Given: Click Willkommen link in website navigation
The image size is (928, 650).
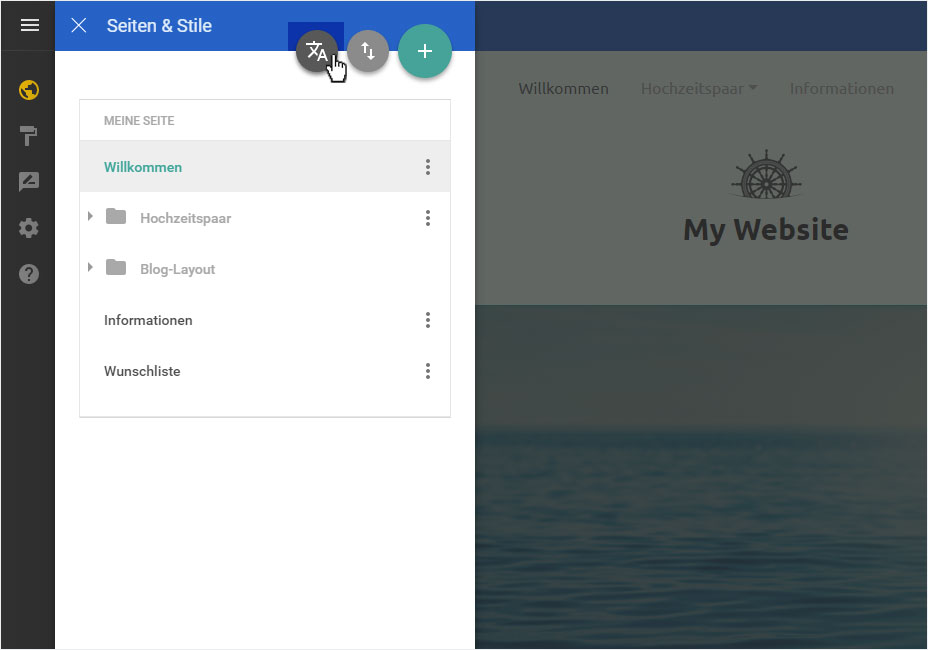Looking at the screenshot, I should point(563,89).
